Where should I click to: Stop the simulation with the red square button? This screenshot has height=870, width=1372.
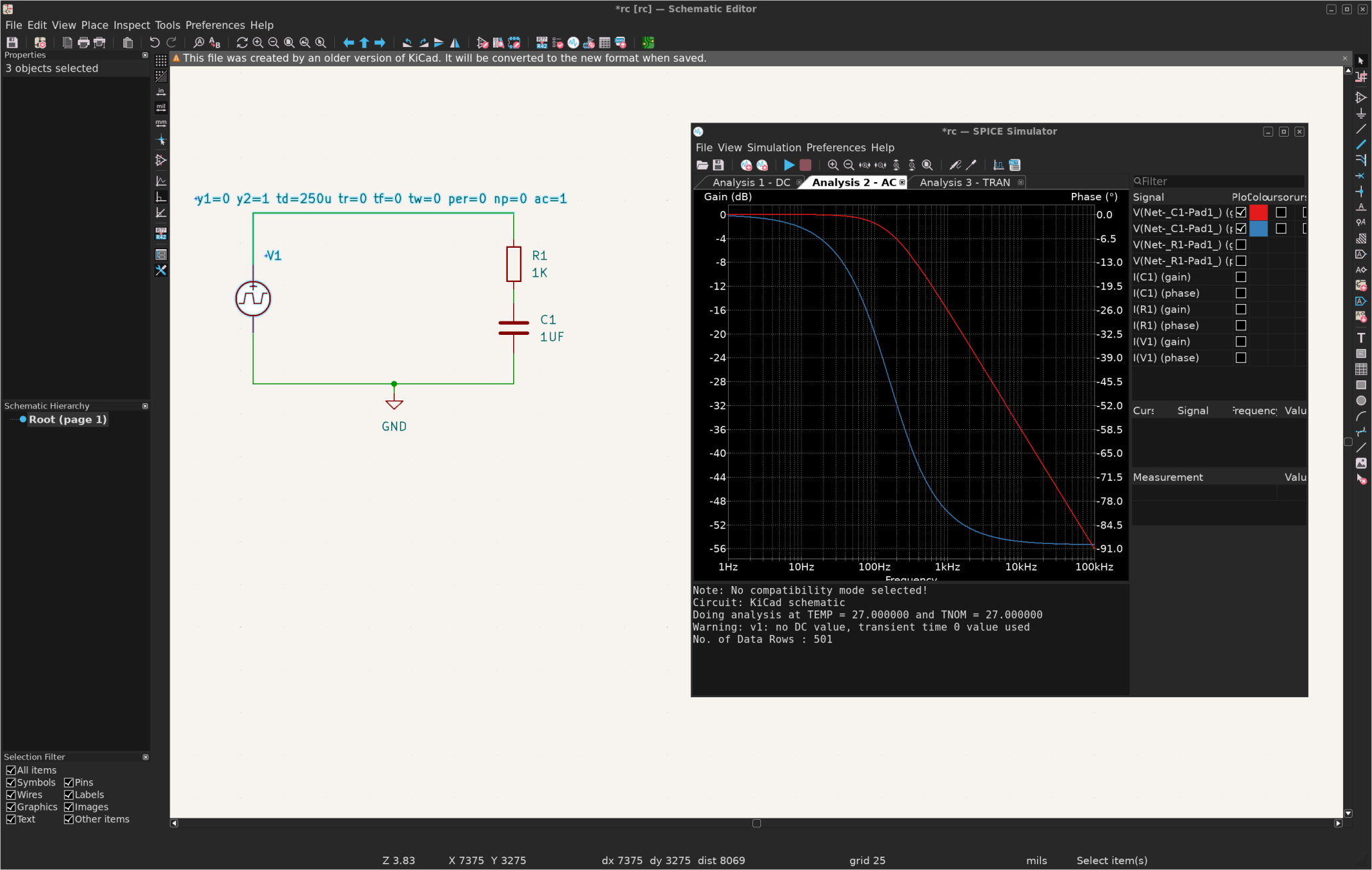point(805,165)
